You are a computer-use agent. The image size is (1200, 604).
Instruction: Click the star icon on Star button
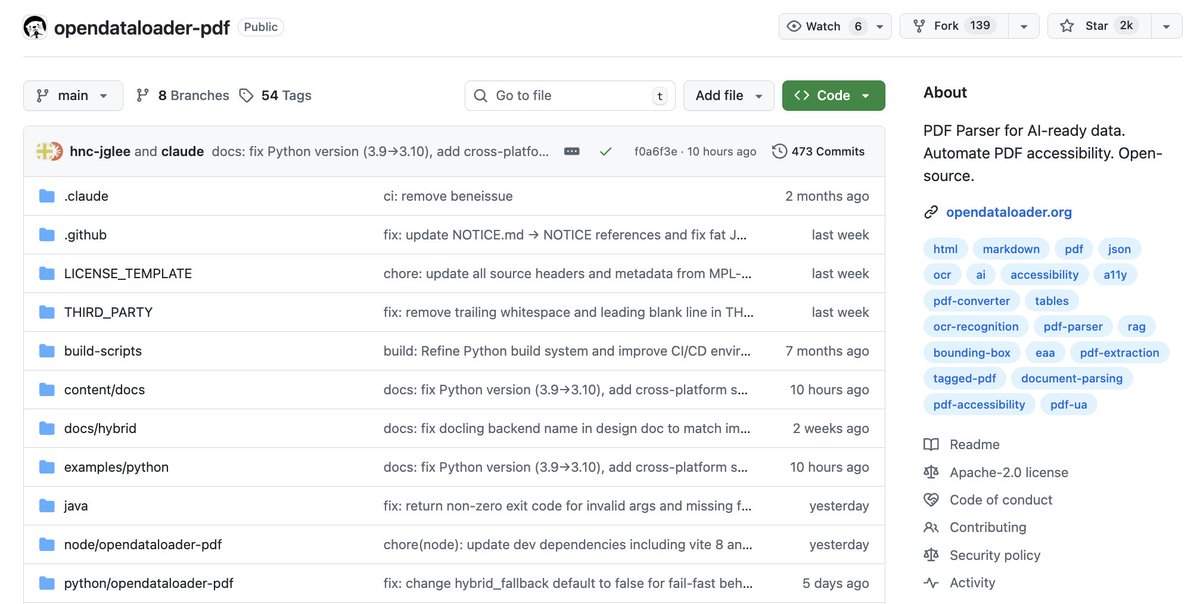click(1067, 26)
